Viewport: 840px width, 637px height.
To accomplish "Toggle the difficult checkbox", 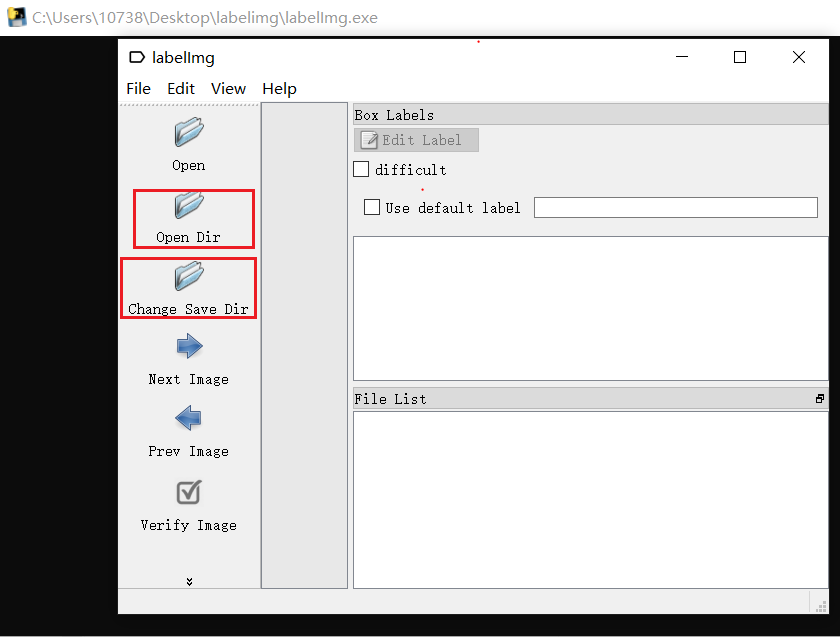I will pos(361,169).
